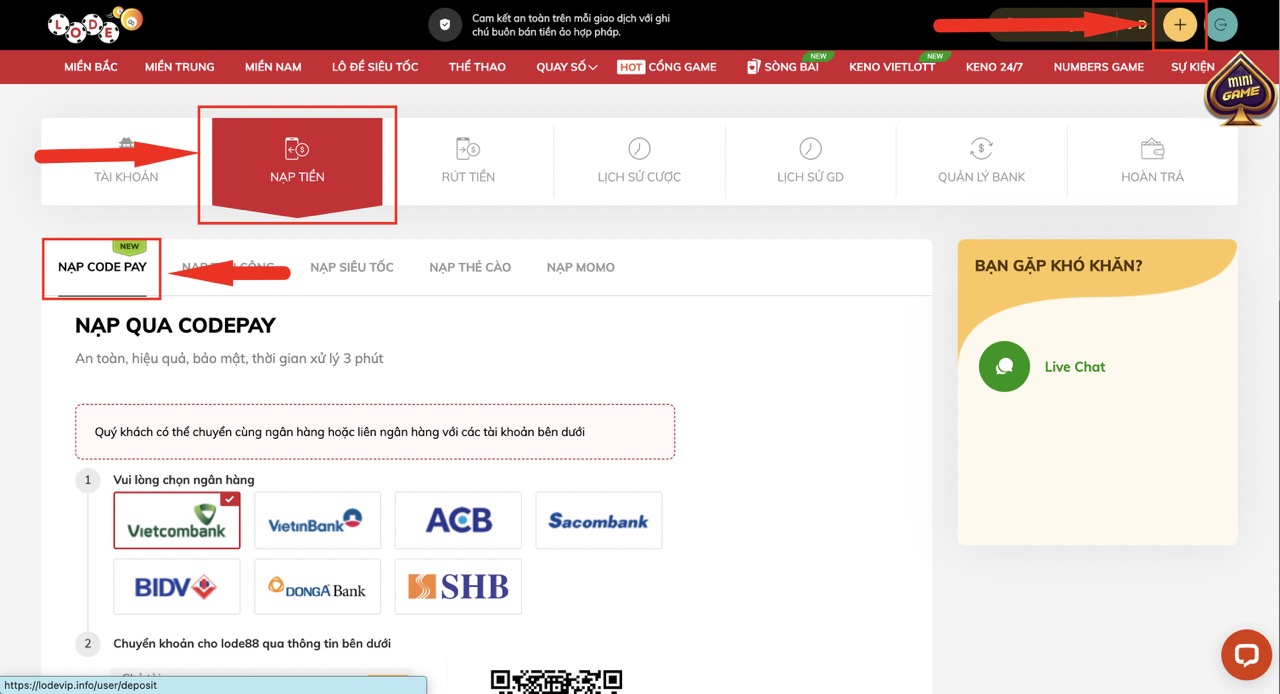Viewport: 1280px width, 694px height.
Task: Click the Live Chat text link
Action: [x=1075, y=367]
